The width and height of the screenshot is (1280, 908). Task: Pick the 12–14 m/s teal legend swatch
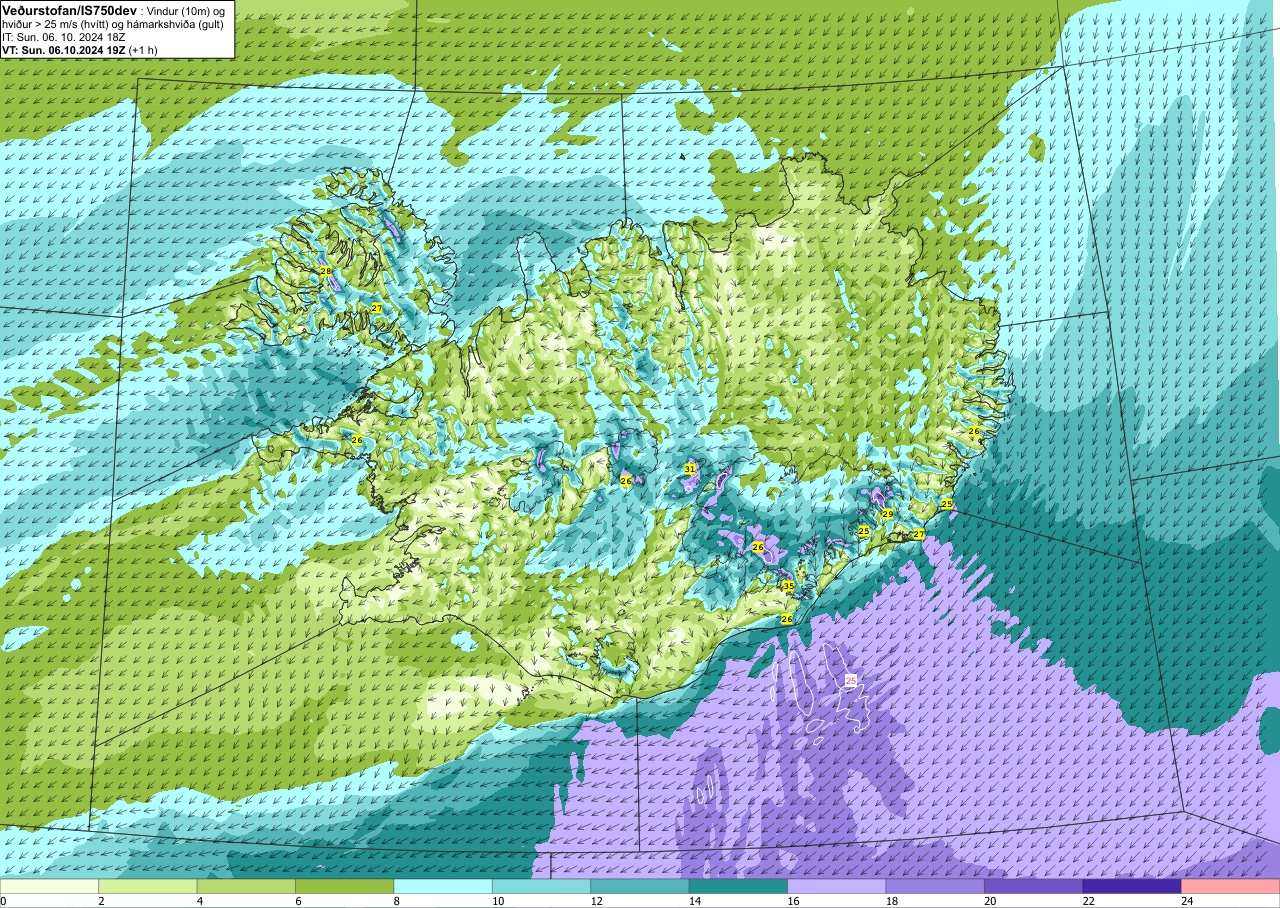[640, 886]
